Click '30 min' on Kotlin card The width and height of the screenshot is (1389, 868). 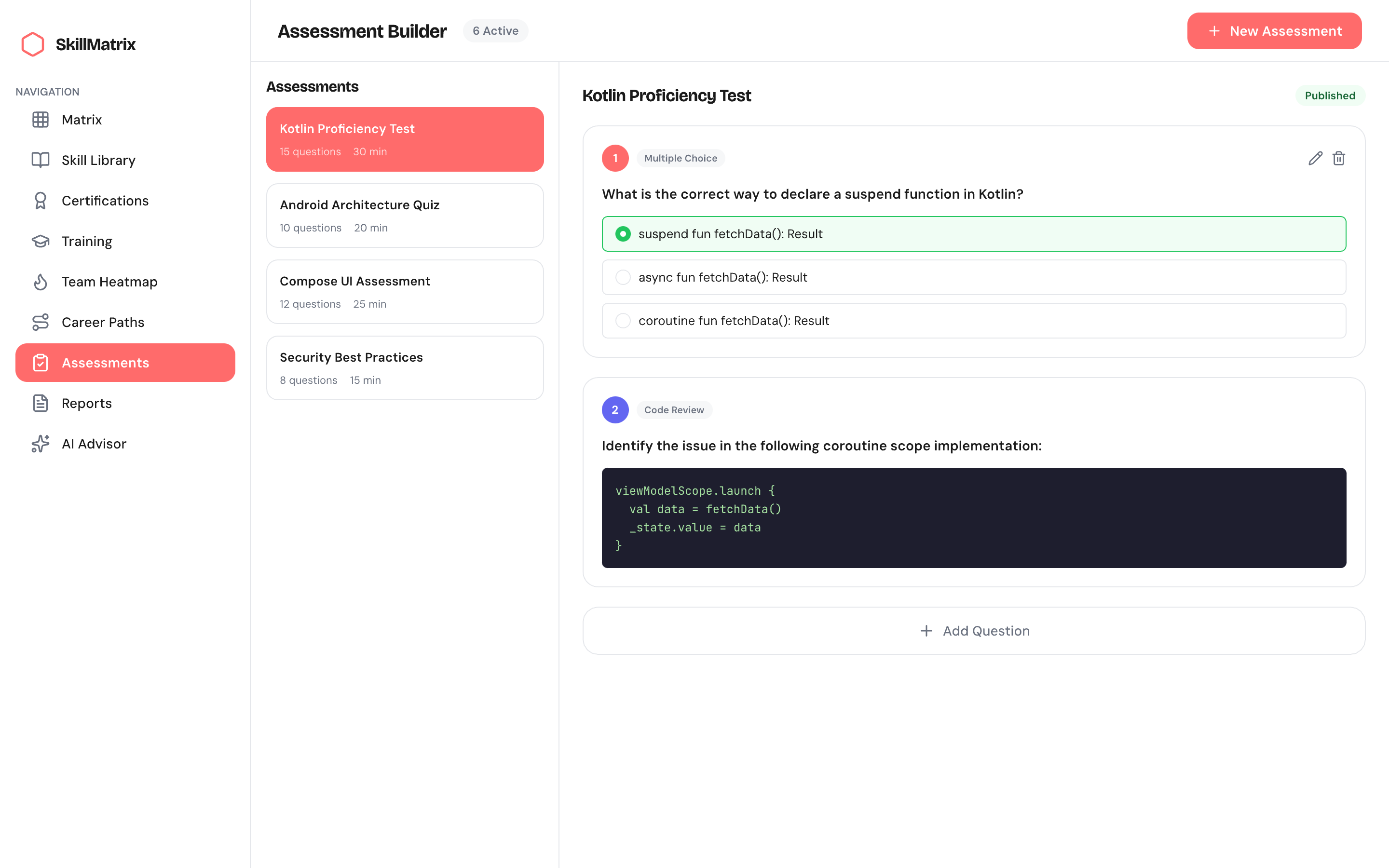click(369, 151)
